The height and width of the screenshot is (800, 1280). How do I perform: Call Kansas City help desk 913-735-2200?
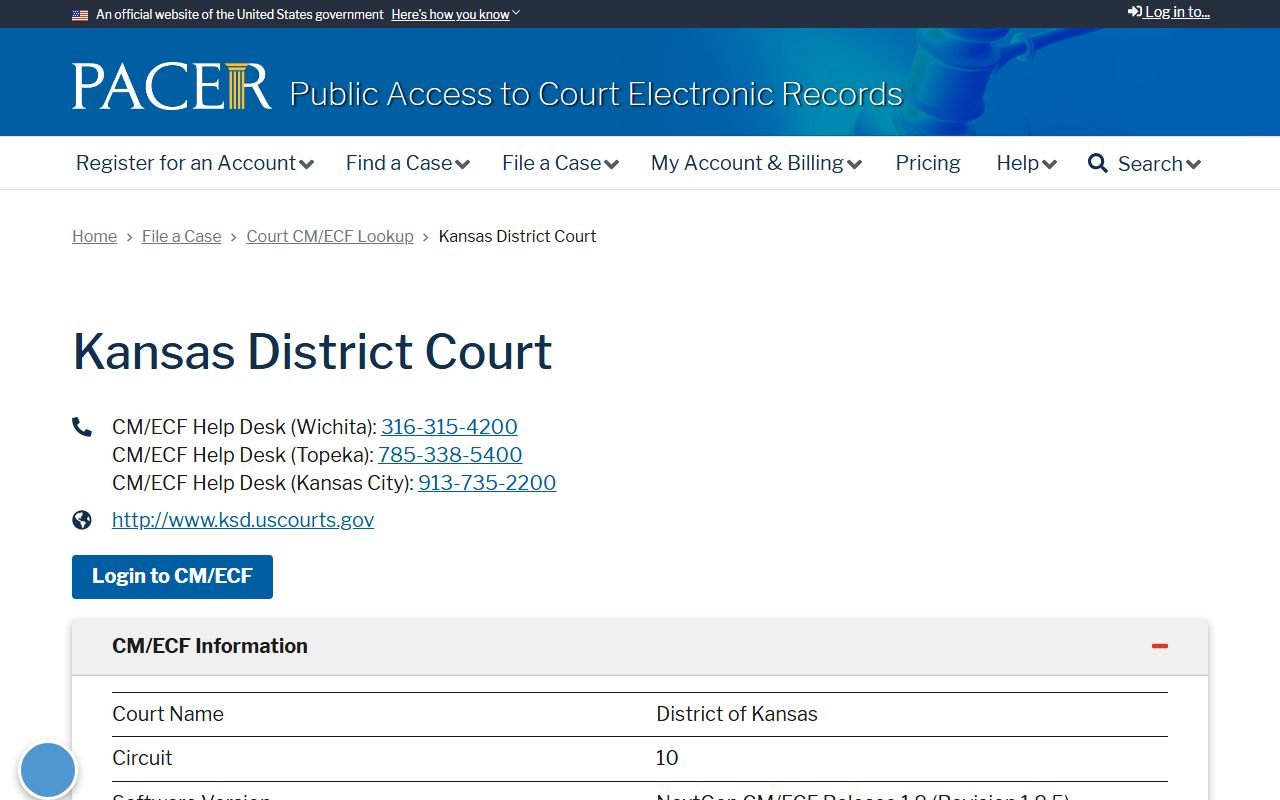(487, 483)
